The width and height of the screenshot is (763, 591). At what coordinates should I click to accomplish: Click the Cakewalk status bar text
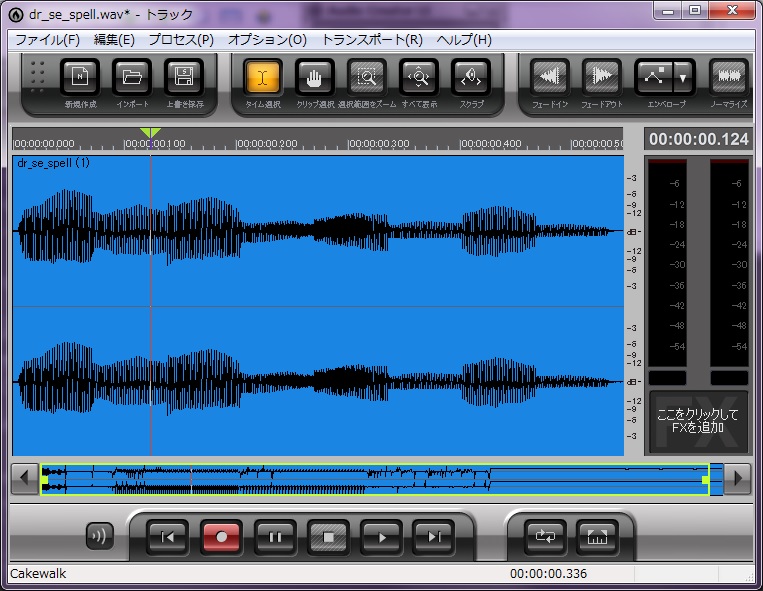coord(38,574)
